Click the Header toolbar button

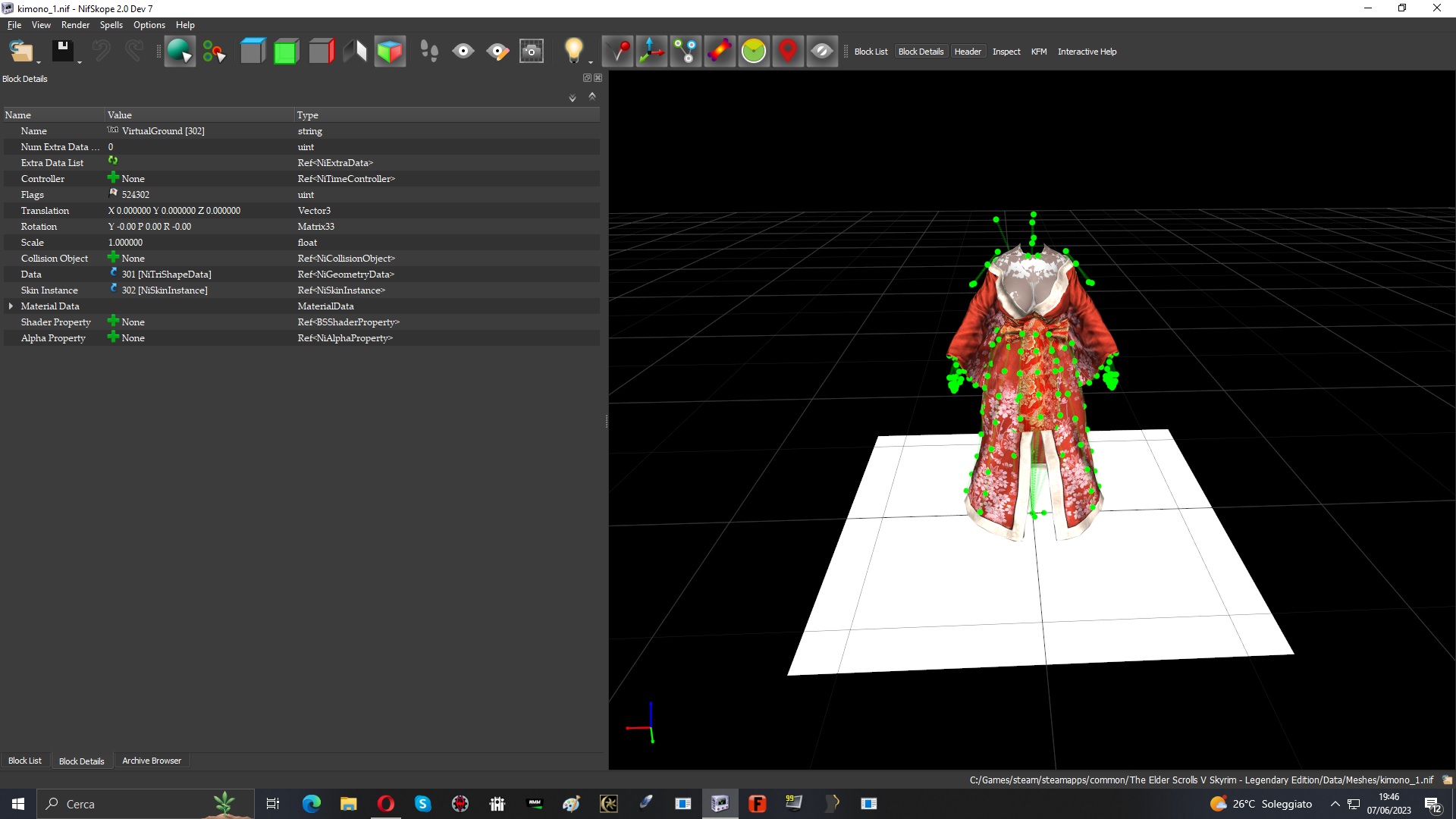coord(968,52)
